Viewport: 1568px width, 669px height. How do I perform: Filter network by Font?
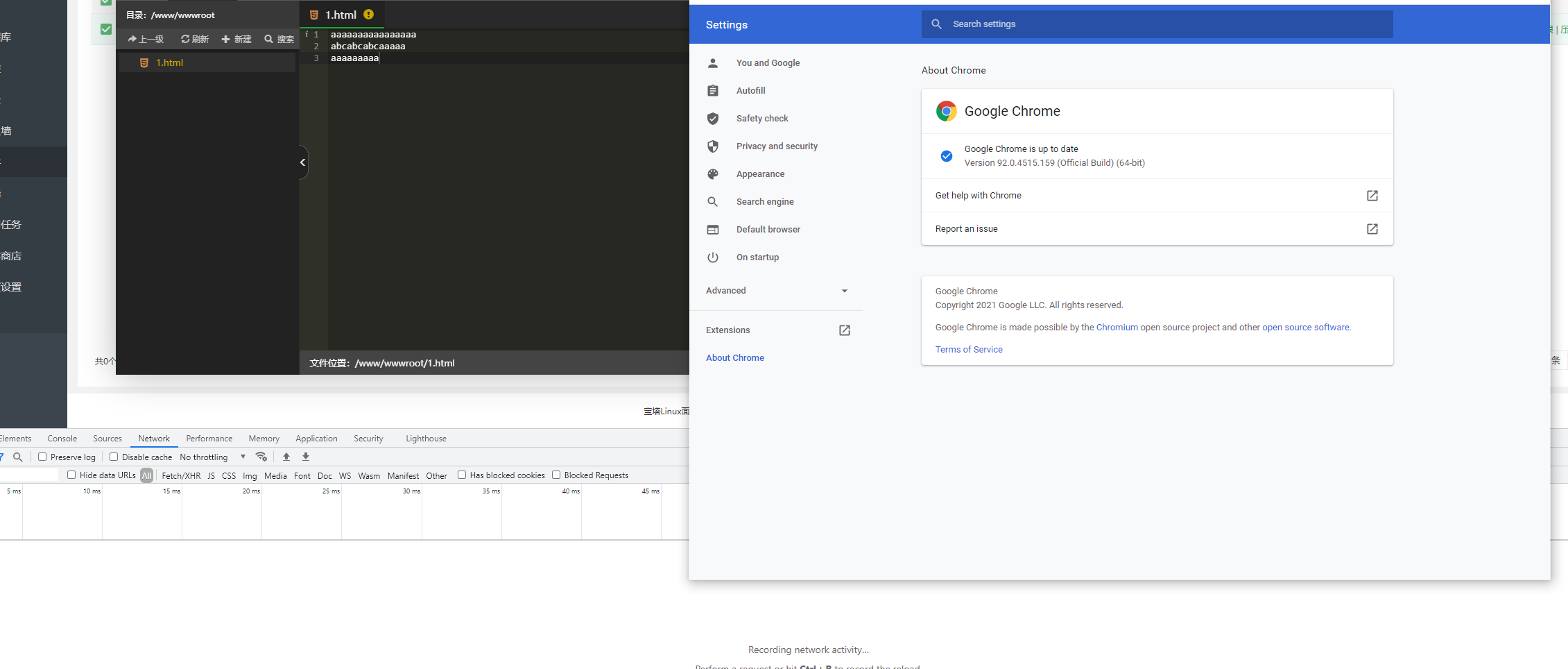[302, 475]
